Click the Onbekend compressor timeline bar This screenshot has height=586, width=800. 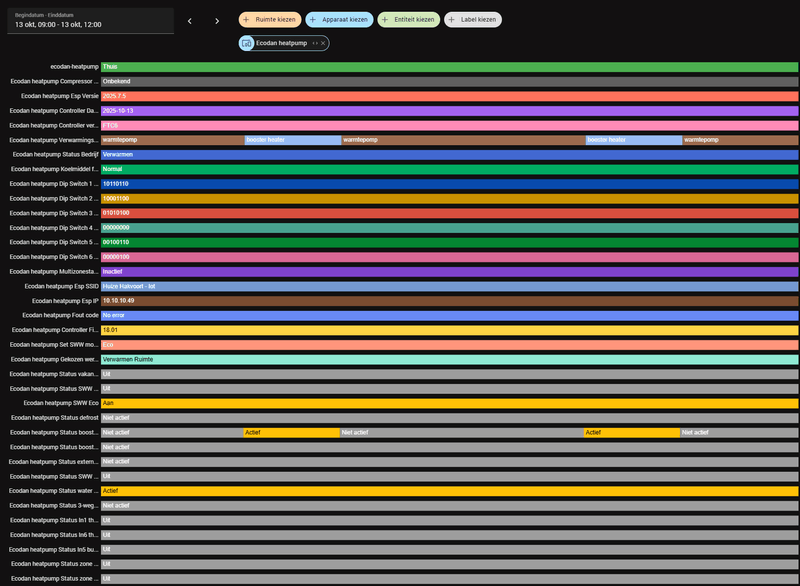(449, 82)
